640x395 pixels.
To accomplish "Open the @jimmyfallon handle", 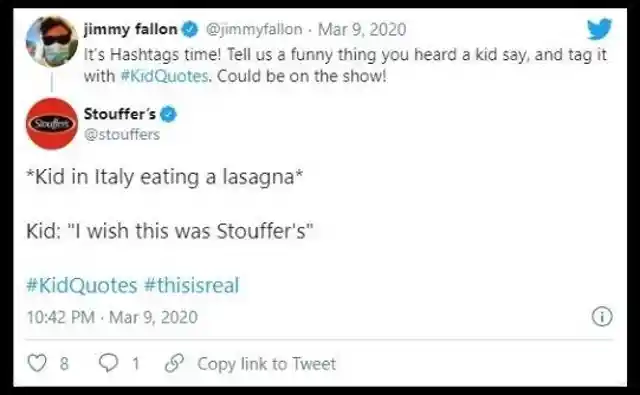I will tap(254, 29).
